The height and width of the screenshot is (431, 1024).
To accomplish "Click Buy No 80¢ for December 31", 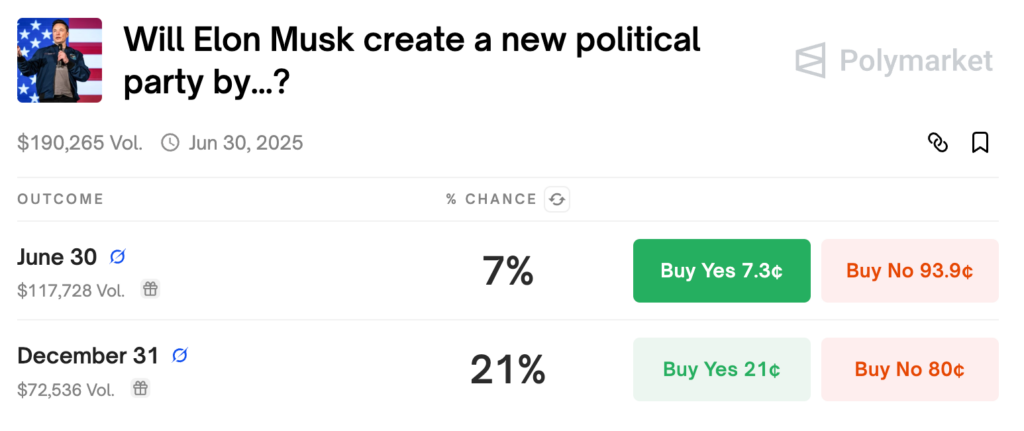I will click(910, 369).
